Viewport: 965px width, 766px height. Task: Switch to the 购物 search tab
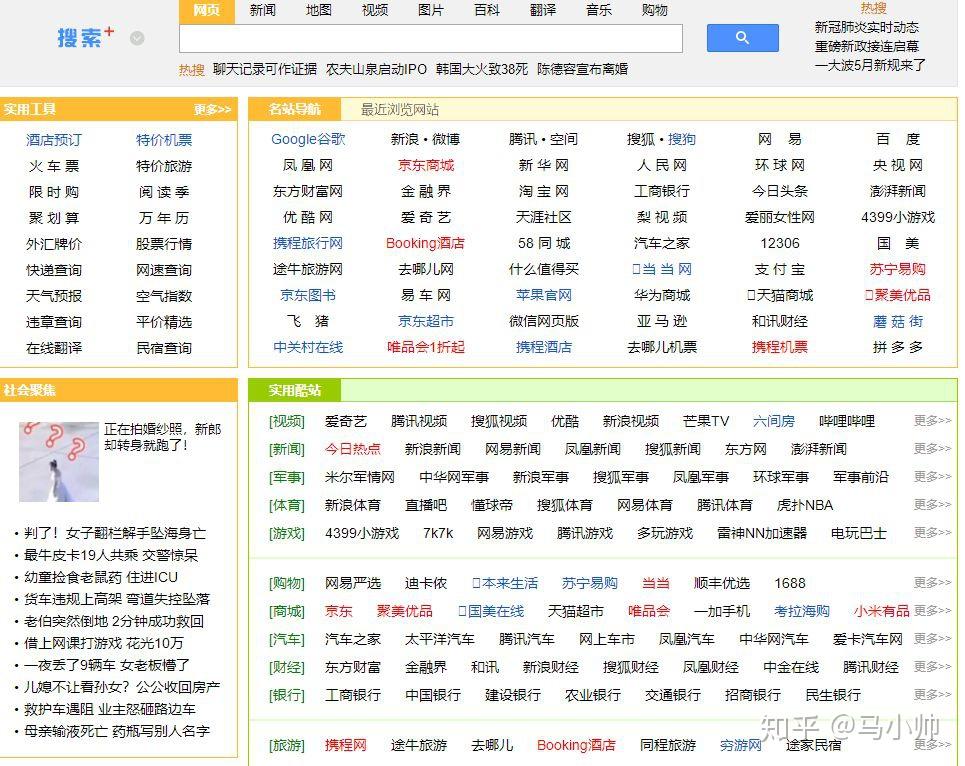(x=654, y=10)
